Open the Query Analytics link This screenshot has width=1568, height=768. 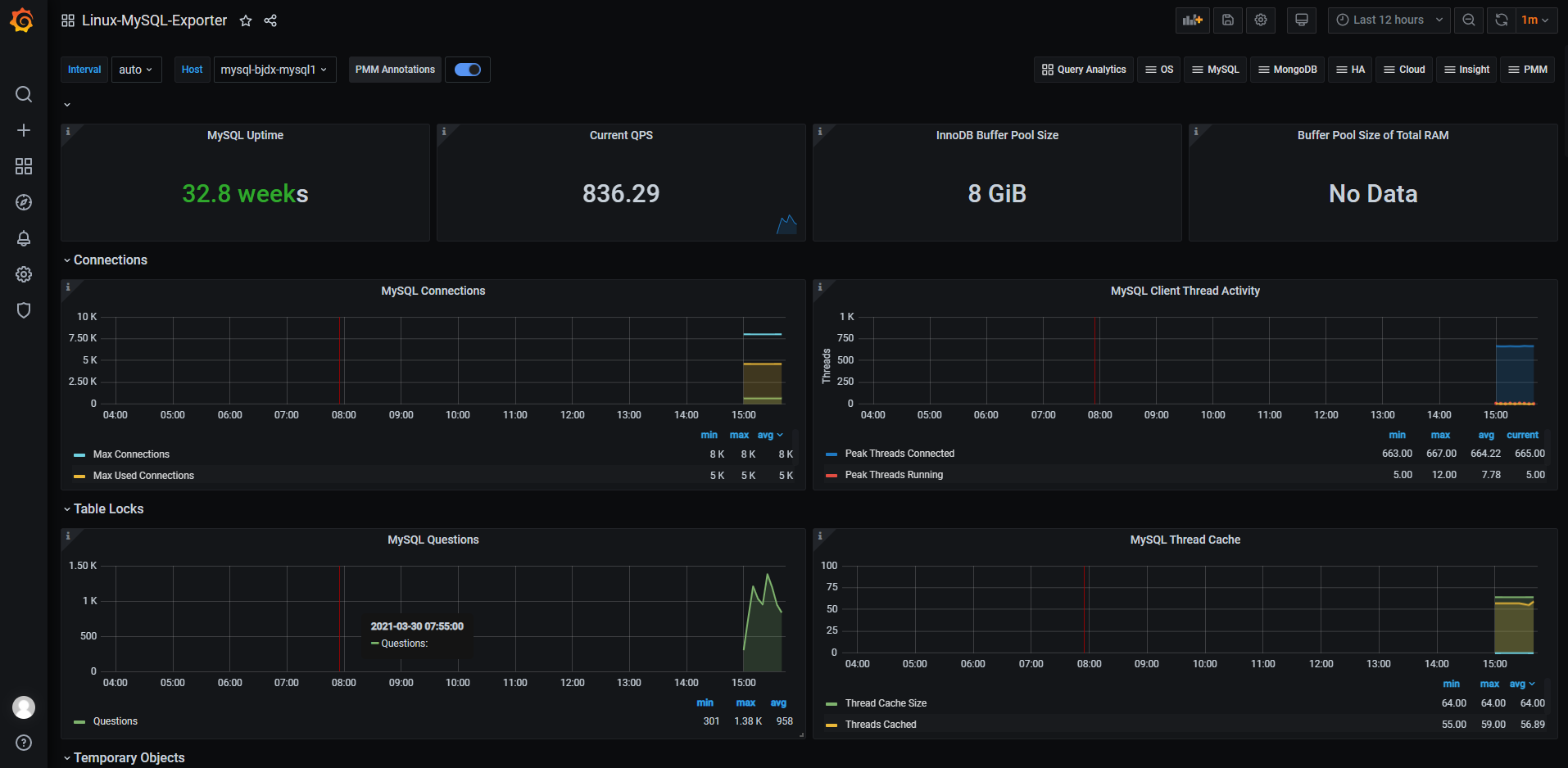(x=1084, y=70)
